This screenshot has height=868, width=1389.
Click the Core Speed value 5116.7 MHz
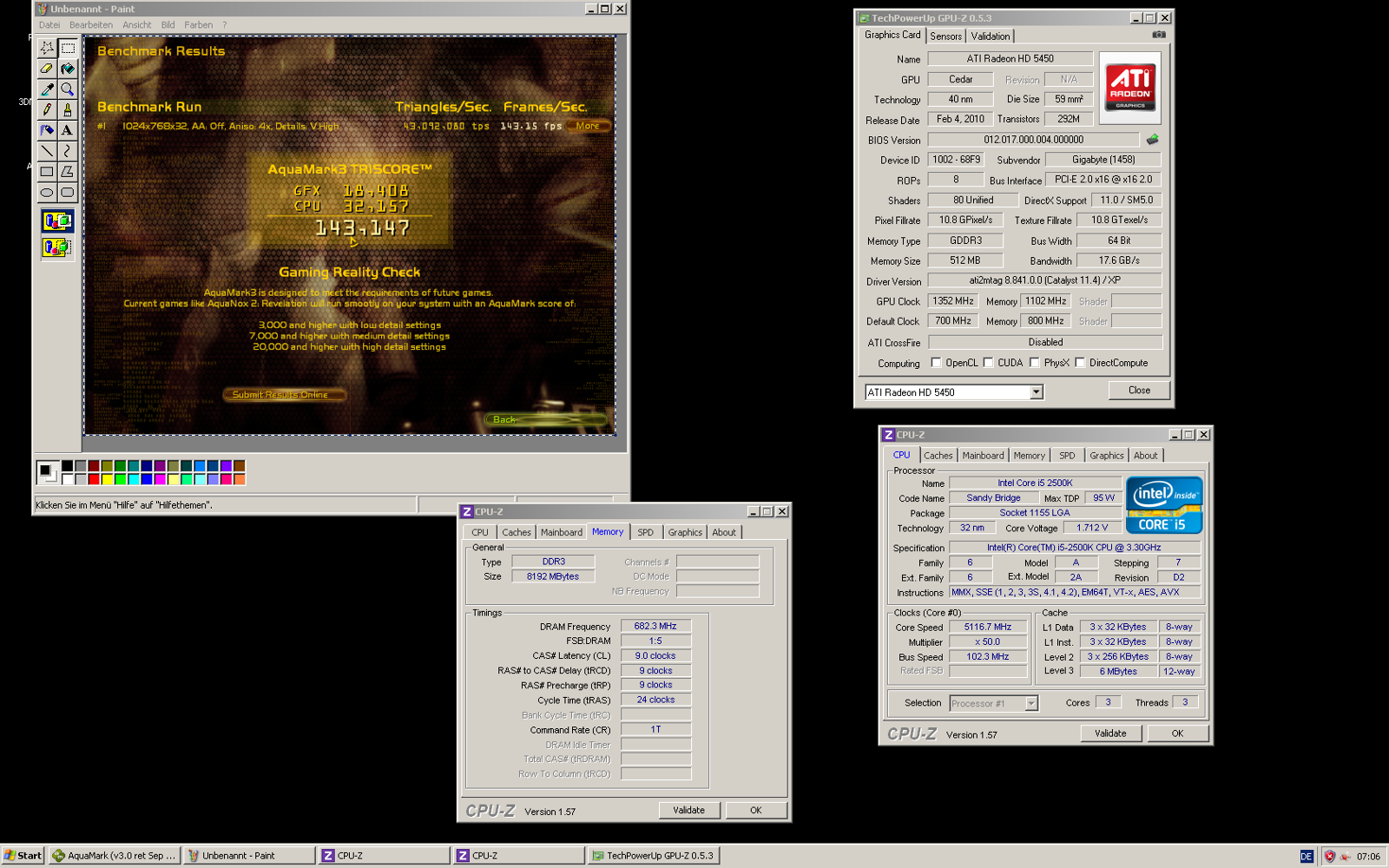pyautogui.click(x=987, y=627)
